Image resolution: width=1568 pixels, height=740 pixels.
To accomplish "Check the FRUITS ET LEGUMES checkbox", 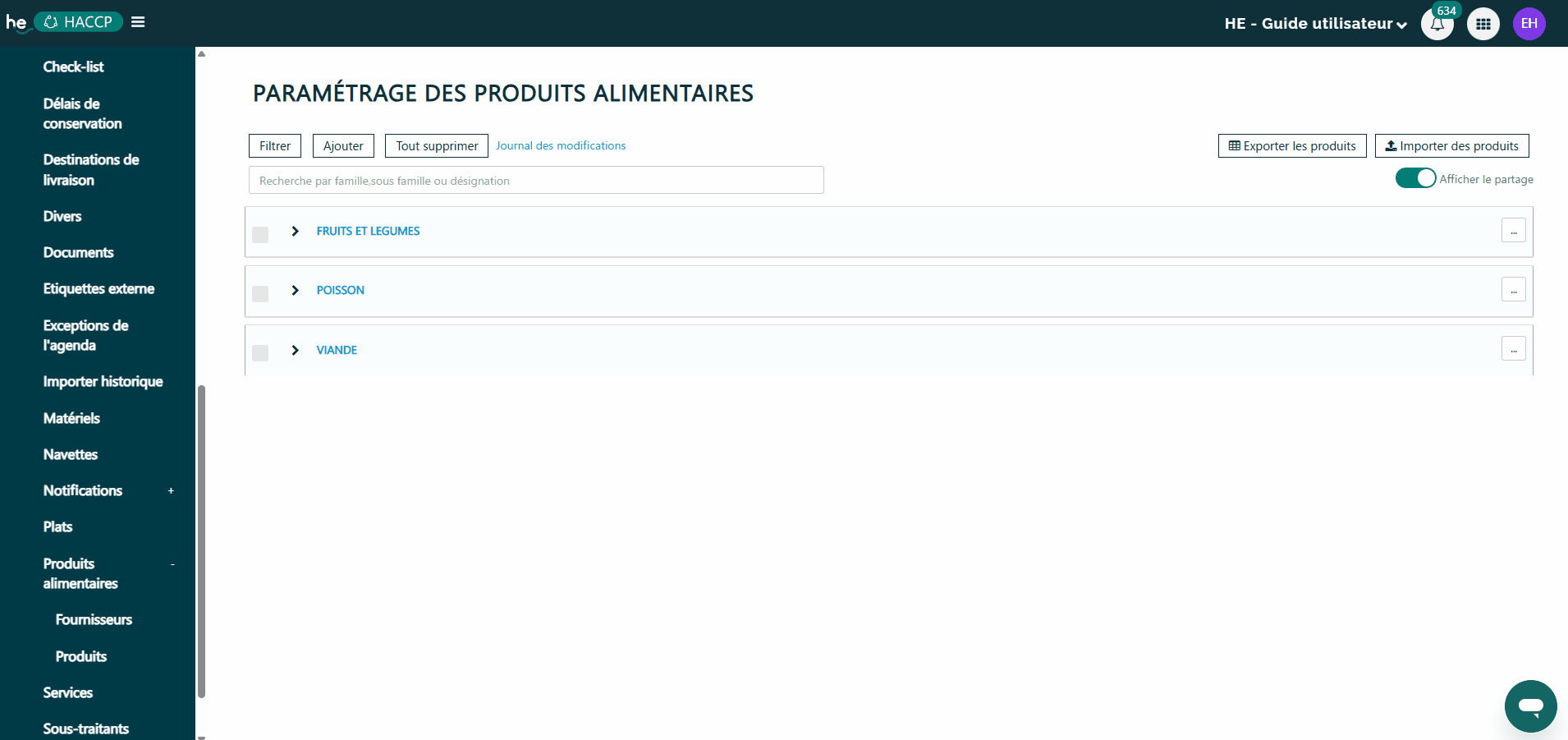I will pos(260,235).
